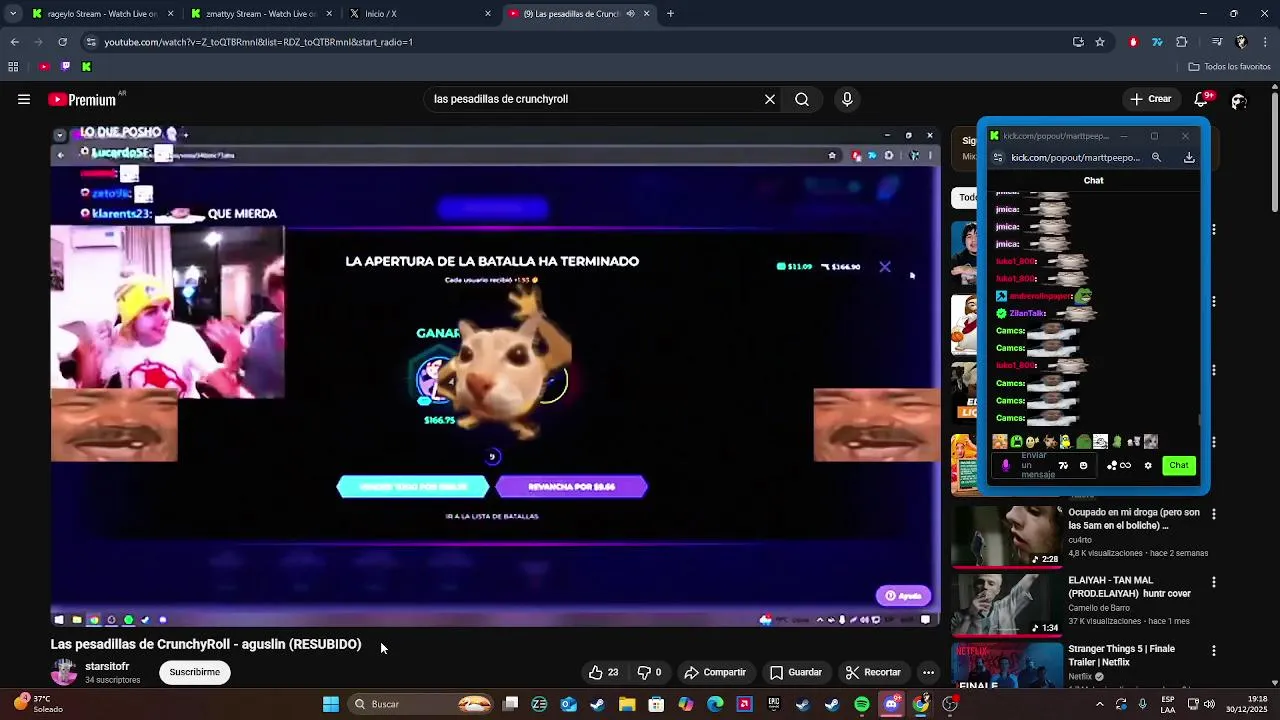Open Epic Games launcher from taskbar
The height and width of the screenshot is (720, 1280).
(774, 704)
